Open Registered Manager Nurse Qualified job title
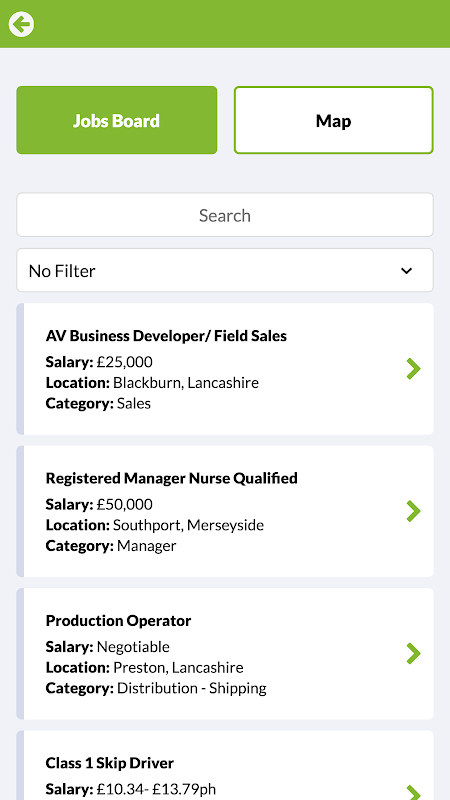This screenshot has width=450, height=800. point(171,478)
